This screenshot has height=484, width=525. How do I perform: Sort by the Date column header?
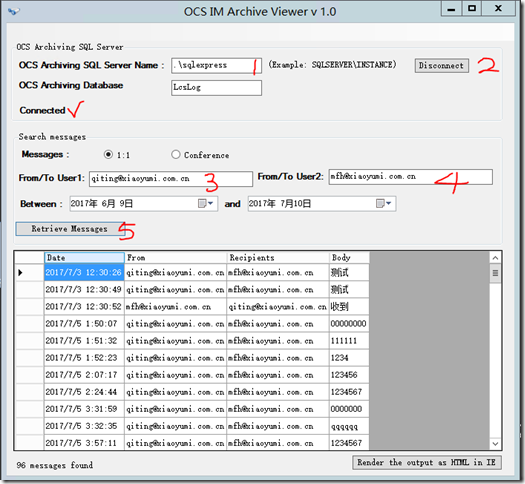pos(84,258)
